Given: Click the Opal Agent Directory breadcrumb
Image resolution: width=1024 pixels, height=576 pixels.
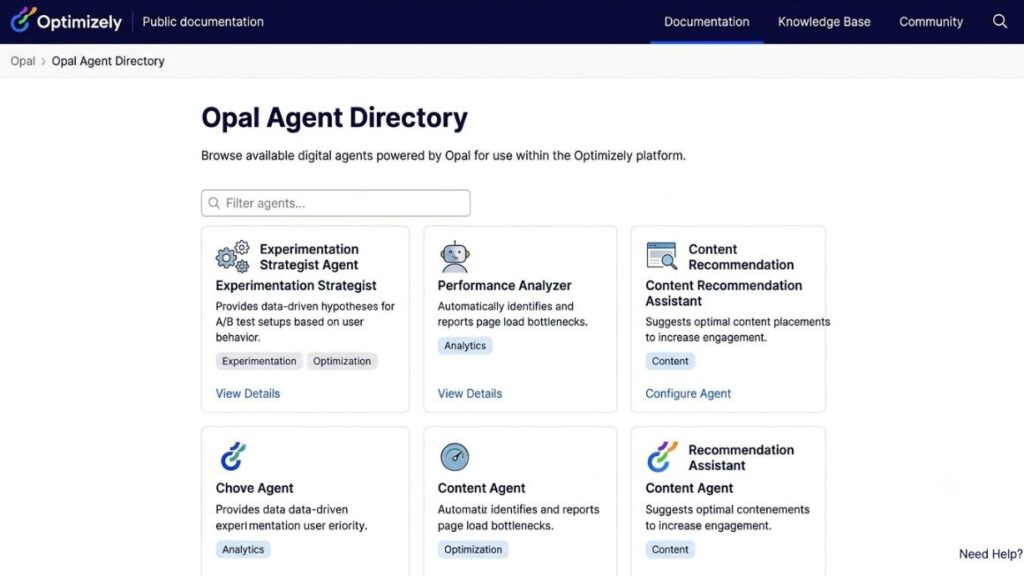Looking at the screenshot, I should 108,61.
